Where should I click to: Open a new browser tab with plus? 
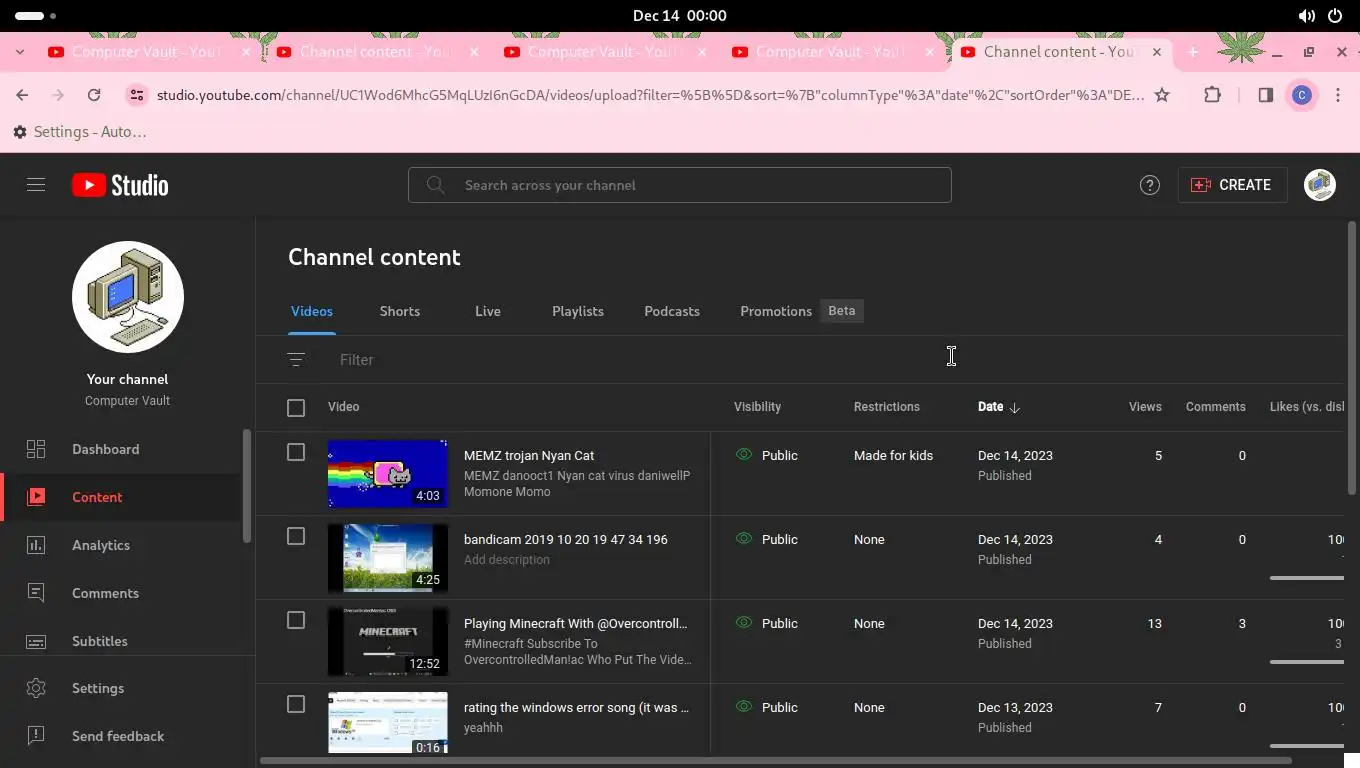click(x=1192, y=52)
